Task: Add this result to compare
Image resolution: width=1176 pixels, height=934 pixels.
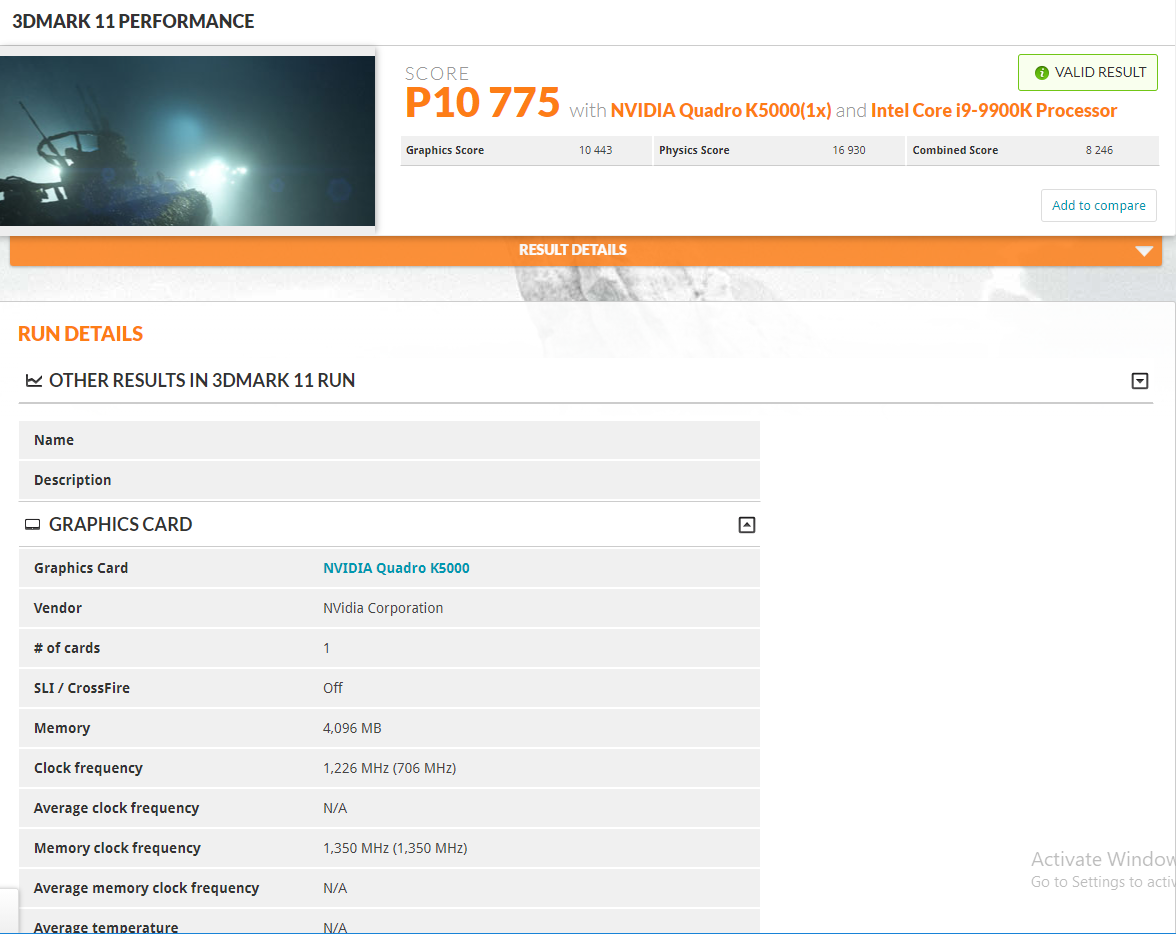Action: [1098, 206]
